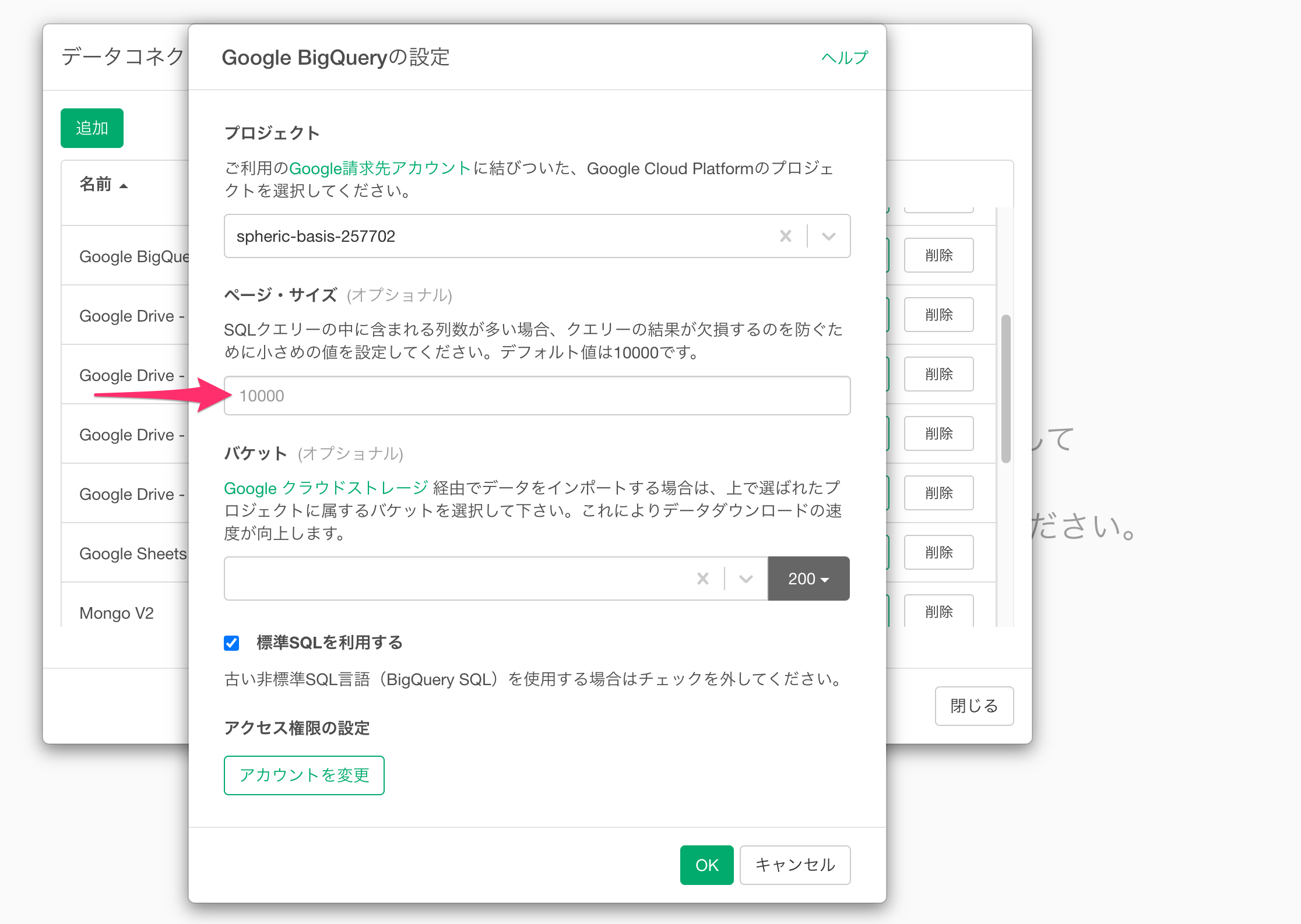Click 削除 for the Mongo V2 row
Image resolution: width=1301 pixels, height=924 pixels.
(x=938, y=611)
